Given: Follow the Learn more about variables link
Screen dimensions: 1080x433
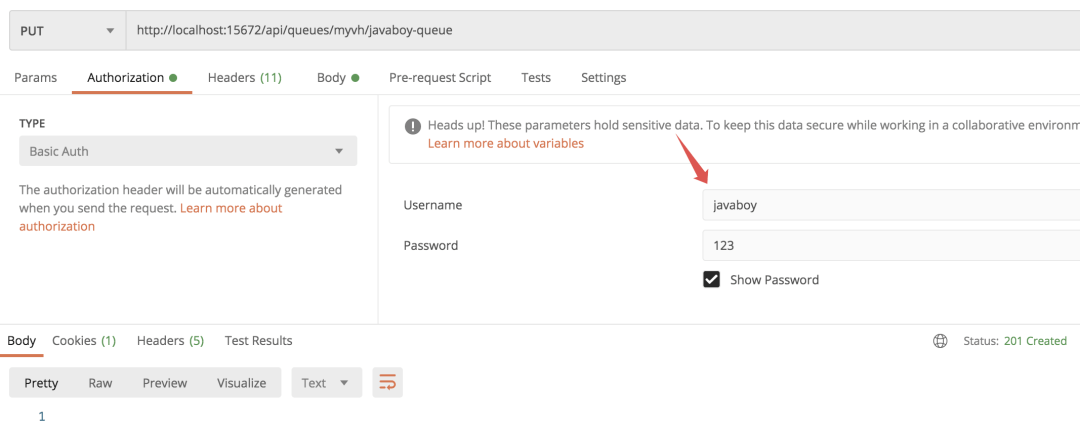Looking at the screenshot, I should tap(506, 143).
